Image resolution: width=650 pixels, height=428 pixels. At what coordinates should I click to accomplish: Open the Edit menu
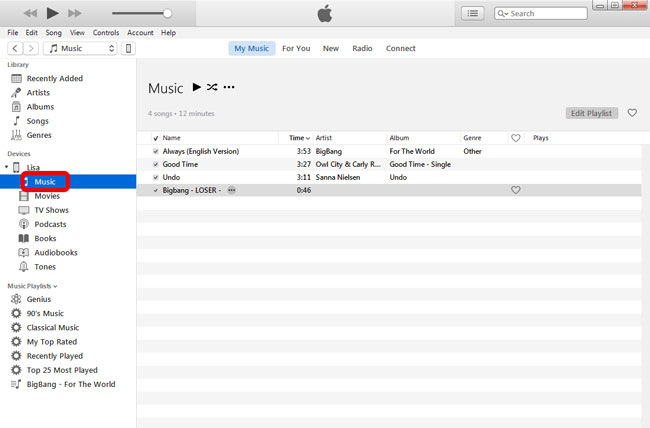[32, 32]
